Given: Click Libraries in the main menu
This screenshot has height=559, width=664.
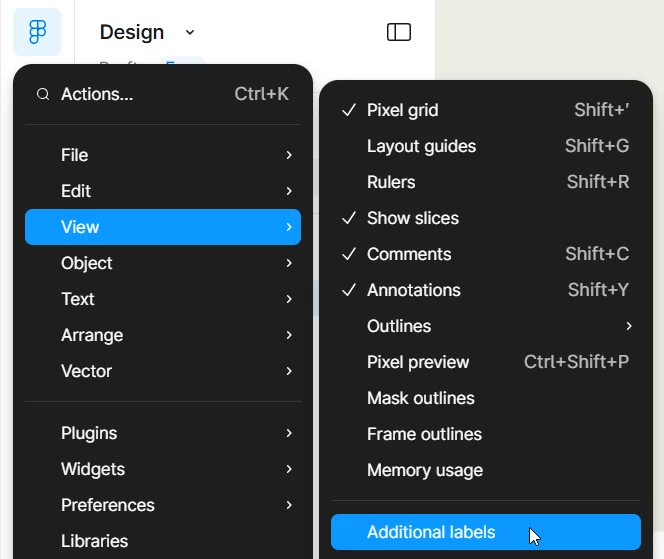Looking at the screenshot, I should 95,541.
